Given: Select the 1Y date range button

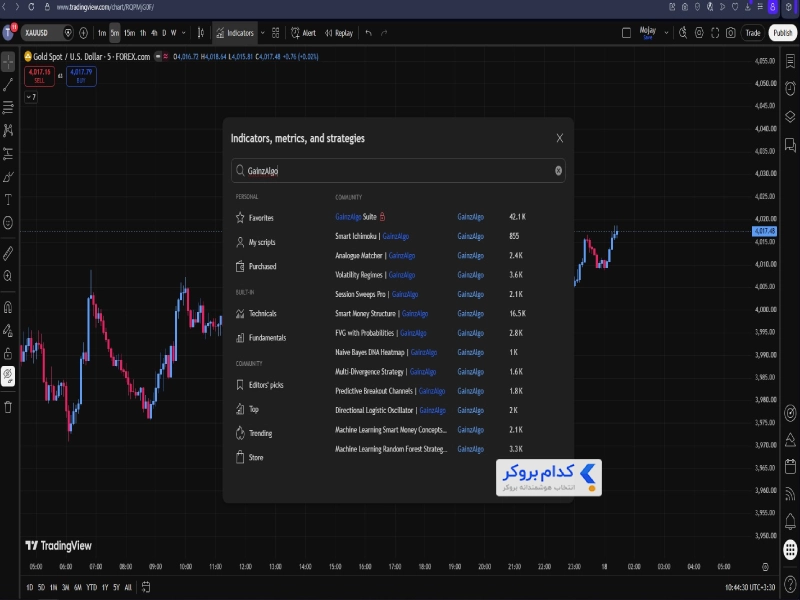Looking at the screenshot, I should tap(105, 587).
